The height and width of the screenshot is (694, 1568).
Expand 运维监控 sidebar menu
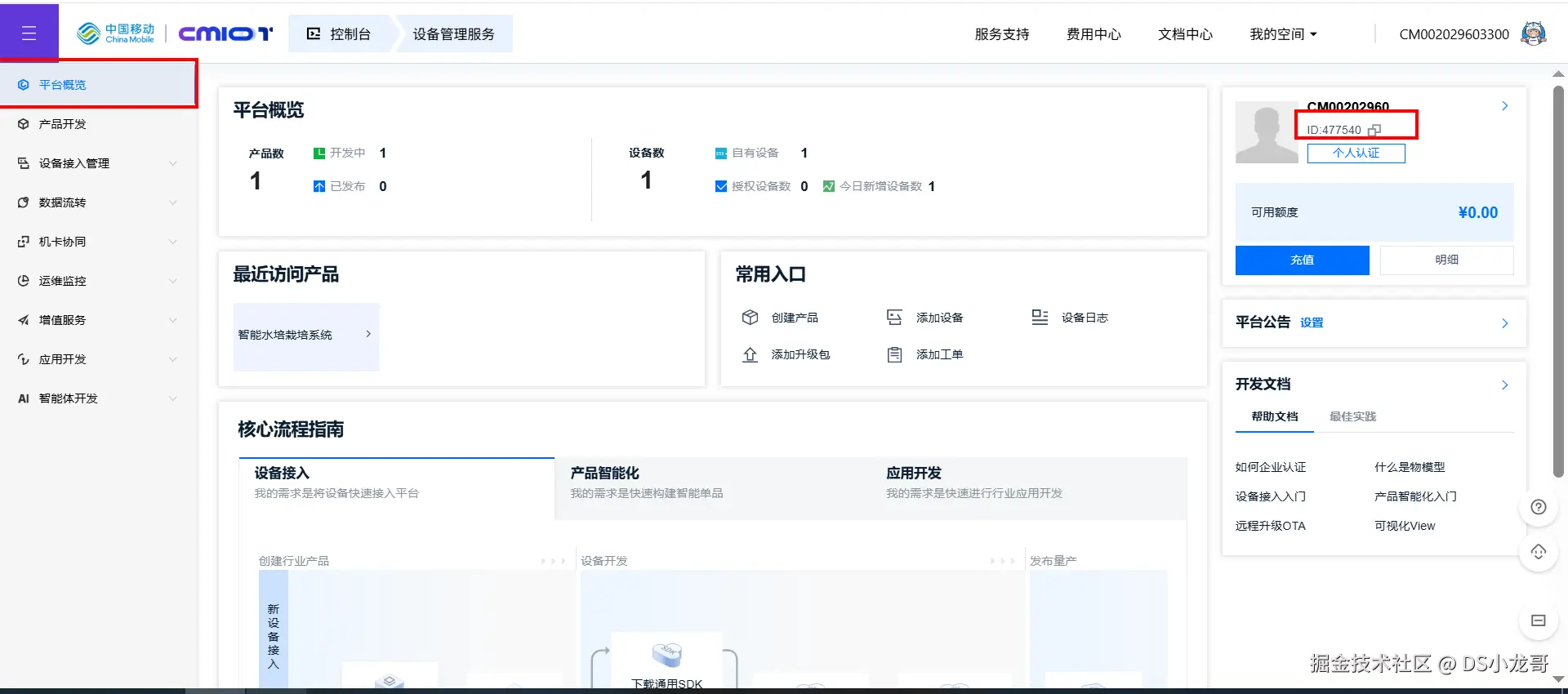point(98,281)
